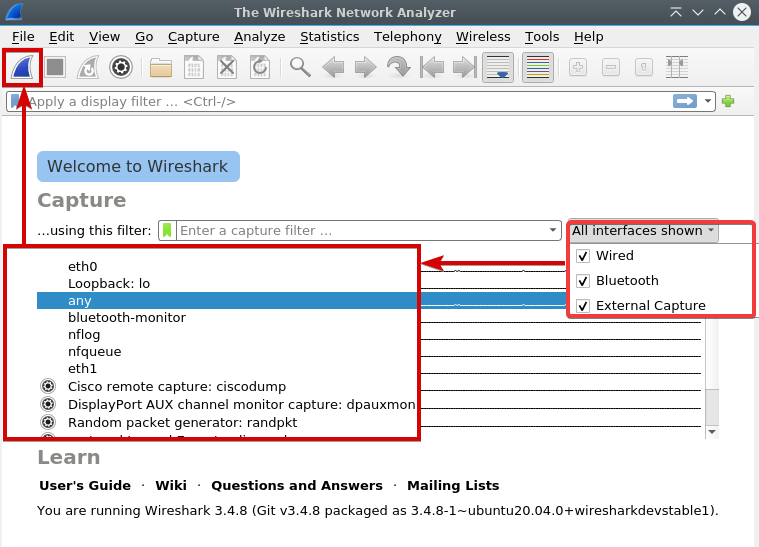Open the Mailing Lists link
This screenshot has width=759, height=547.
click(453, 486)
